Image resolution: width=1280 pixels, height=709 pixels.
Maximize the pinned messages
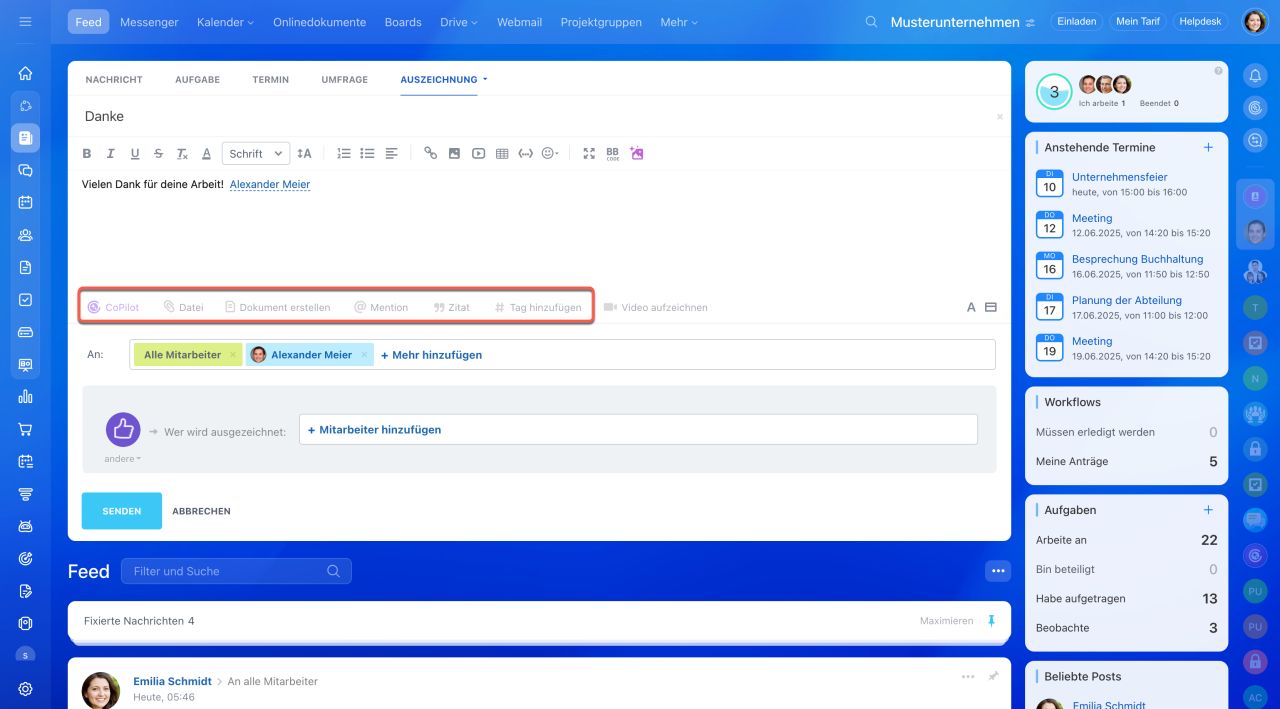(x=946, y=621)
